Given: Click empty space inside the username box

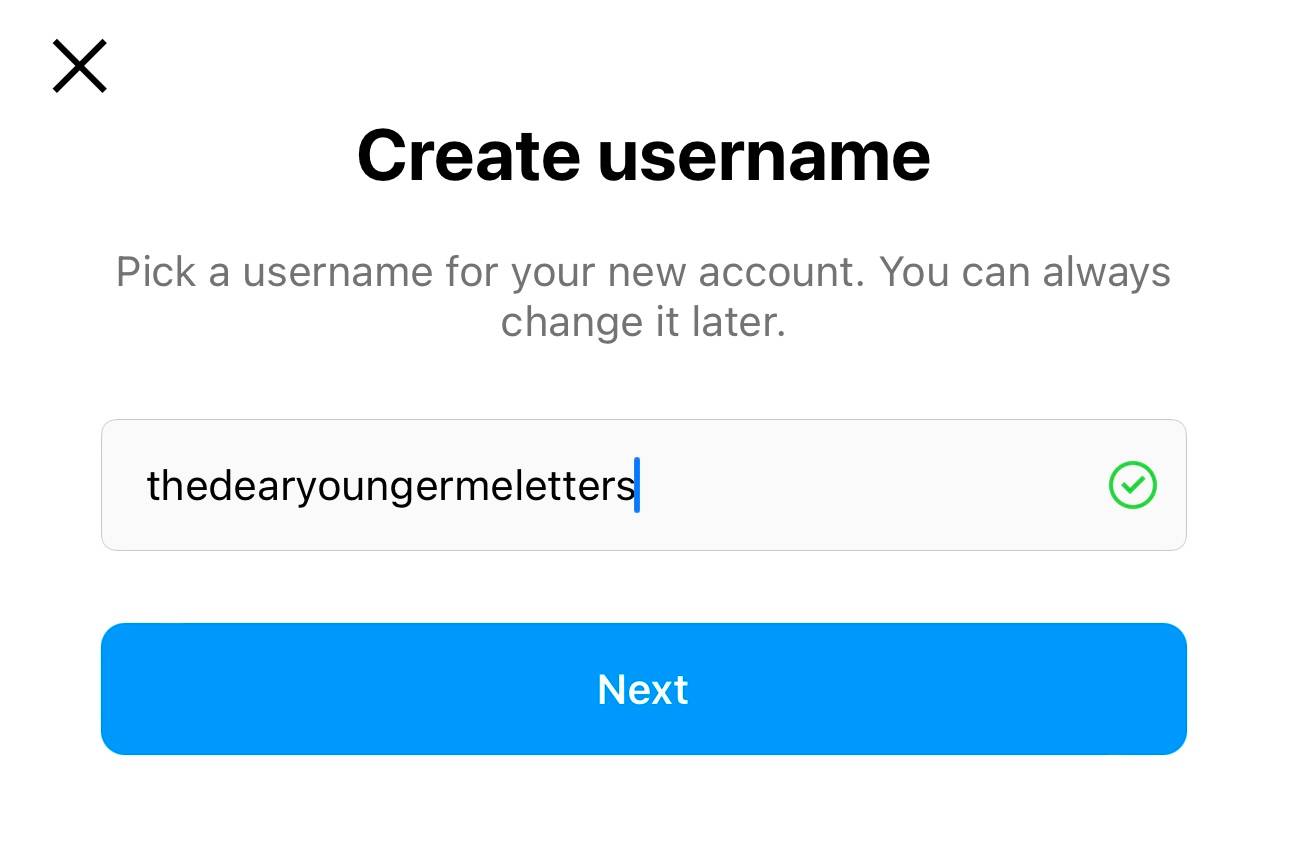Looking at the screenshot, I should click(x=870, y=485).
